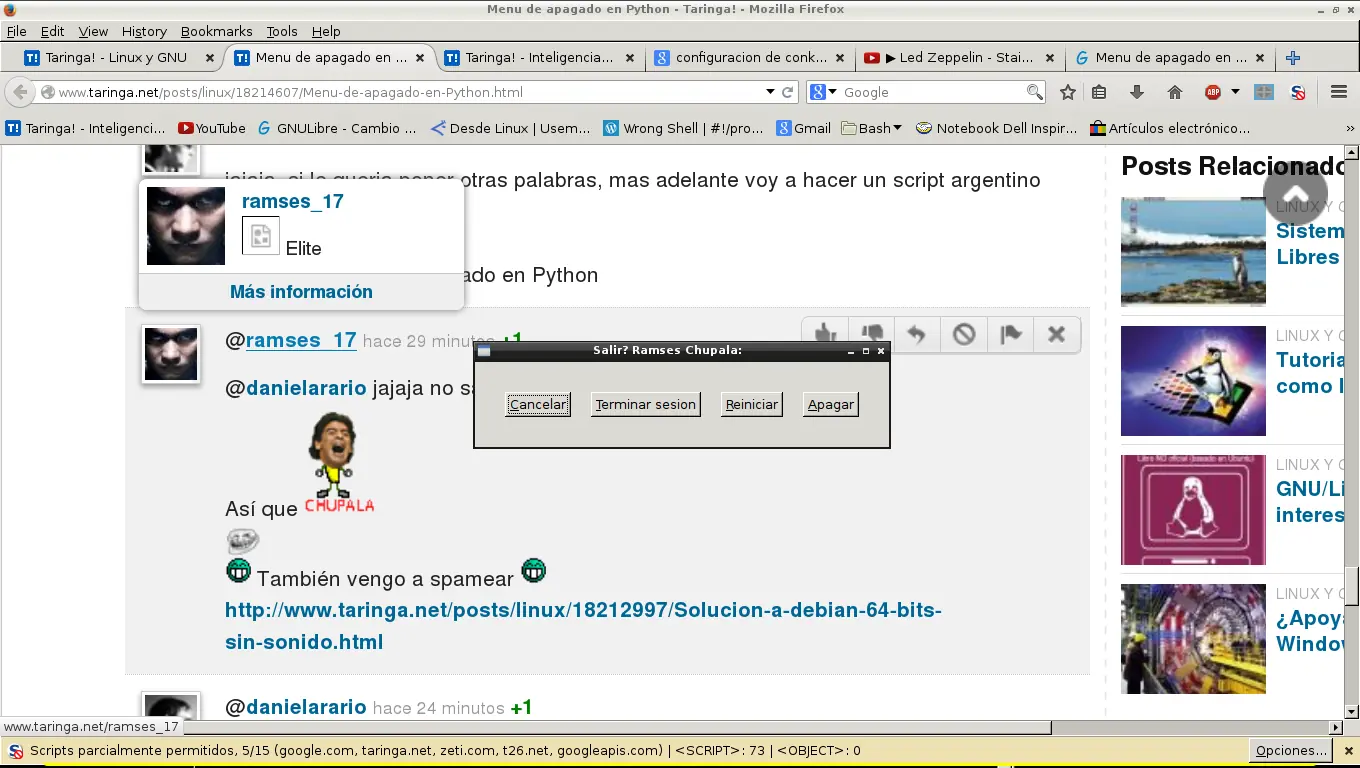1360x768 pixels.
Task: Switch to configuracion de conk tab
Action: 750,57
